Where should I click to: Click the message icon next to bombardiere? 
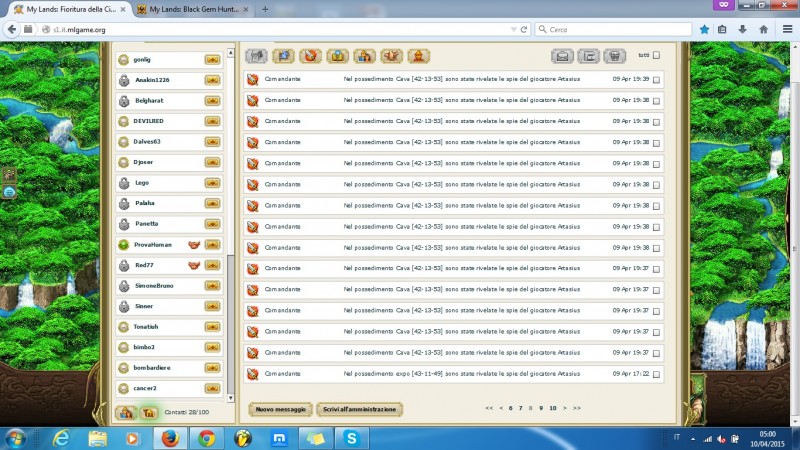pyautogui.click(x=212, y=368)
